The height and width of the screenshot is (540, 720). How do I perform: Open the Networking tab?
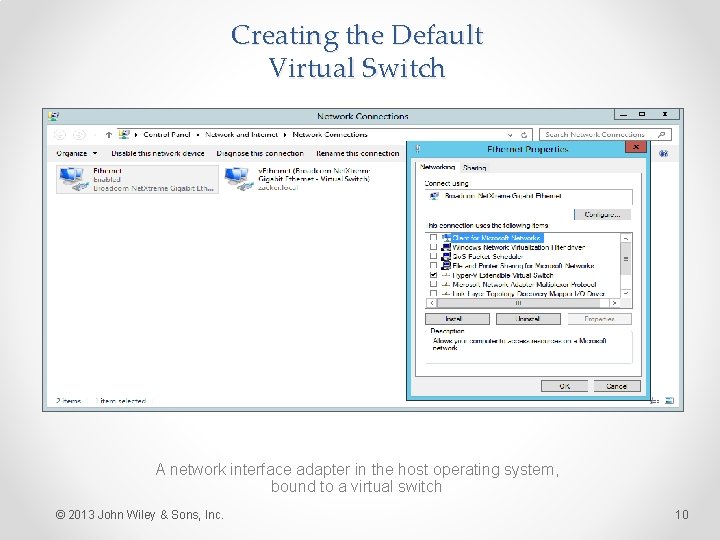click(x=437, y=167)
